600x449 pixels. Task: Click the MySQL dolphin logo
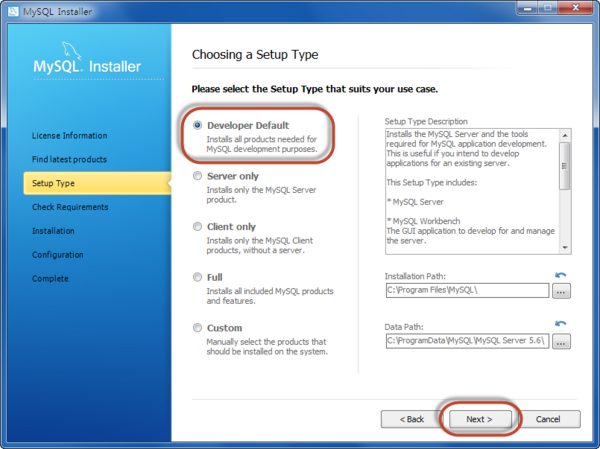click(72, 51)
